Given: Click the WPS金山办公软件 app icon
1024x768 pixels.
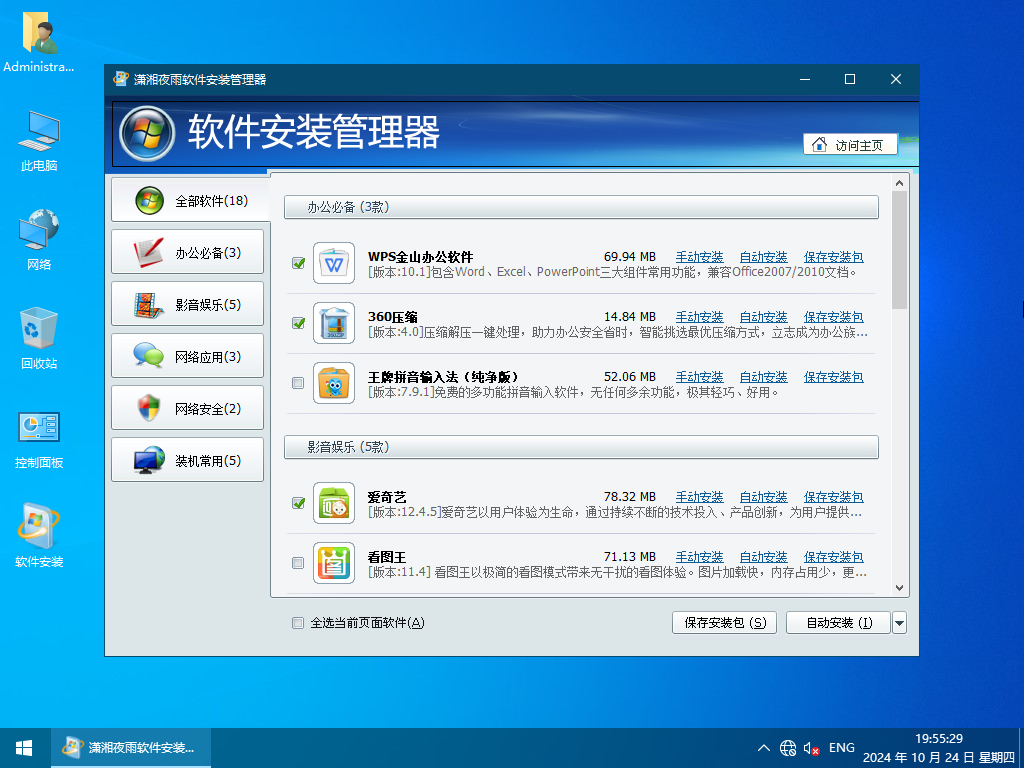Looking at the screenshot, I should tap(334, 263).
